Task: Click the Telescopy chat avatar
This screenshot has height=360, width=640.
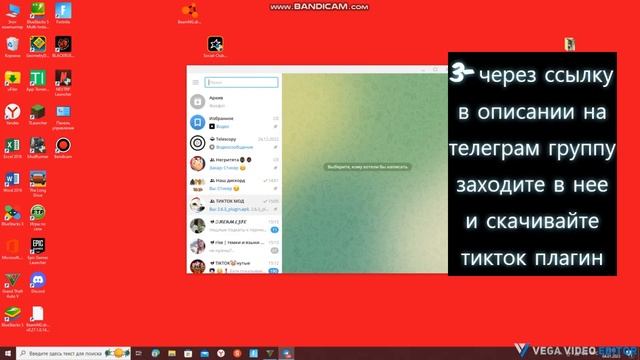Action: tap(198, 143)
